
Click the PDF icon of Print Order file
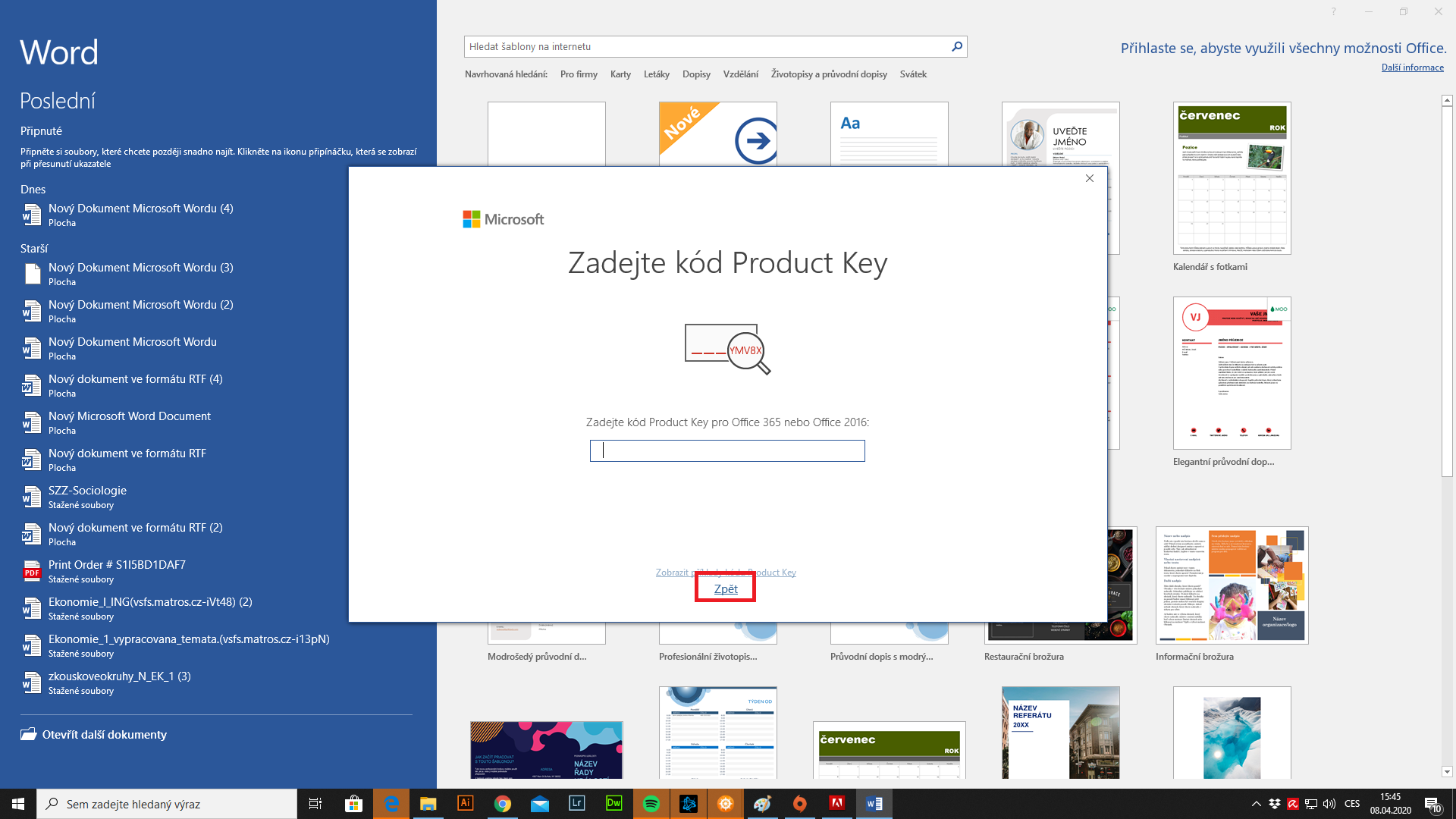coord(32,571)
